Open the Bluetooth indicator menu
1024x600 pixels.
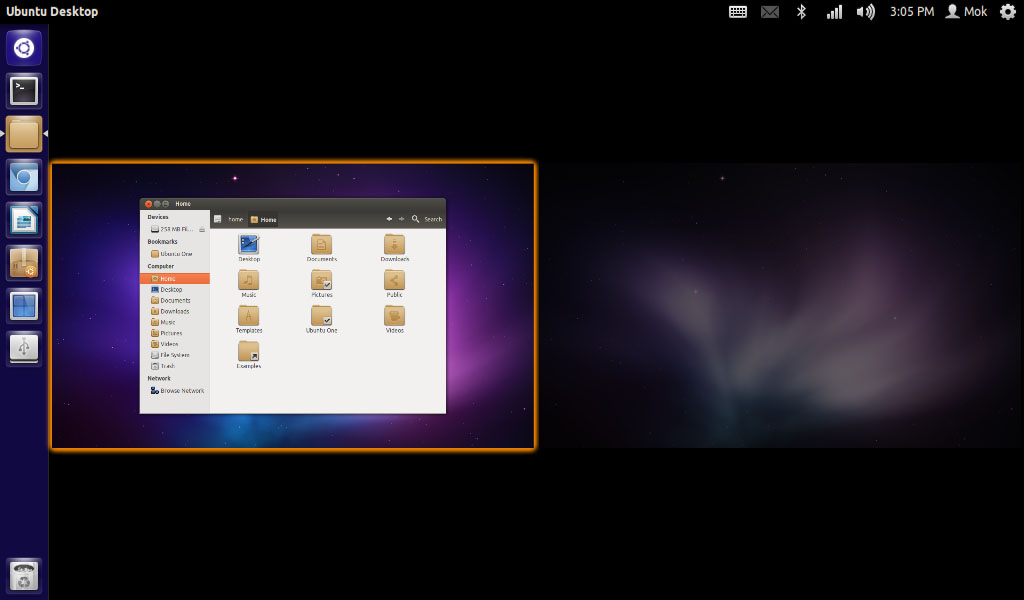pyautogui.click(x=801, y=12)
